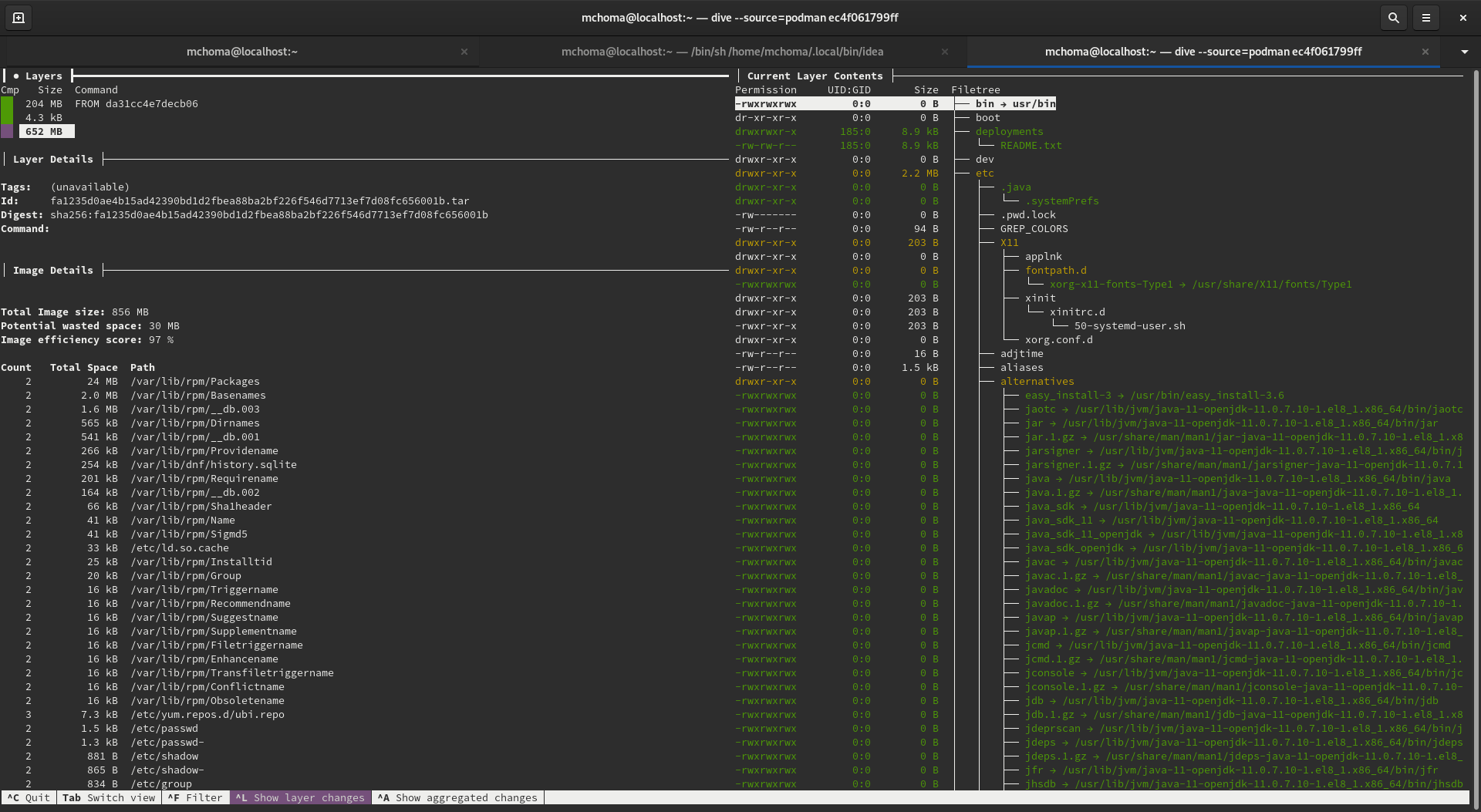Click the Quit shortcut
Screen dimensions: 1481x812
pos(29,797)
